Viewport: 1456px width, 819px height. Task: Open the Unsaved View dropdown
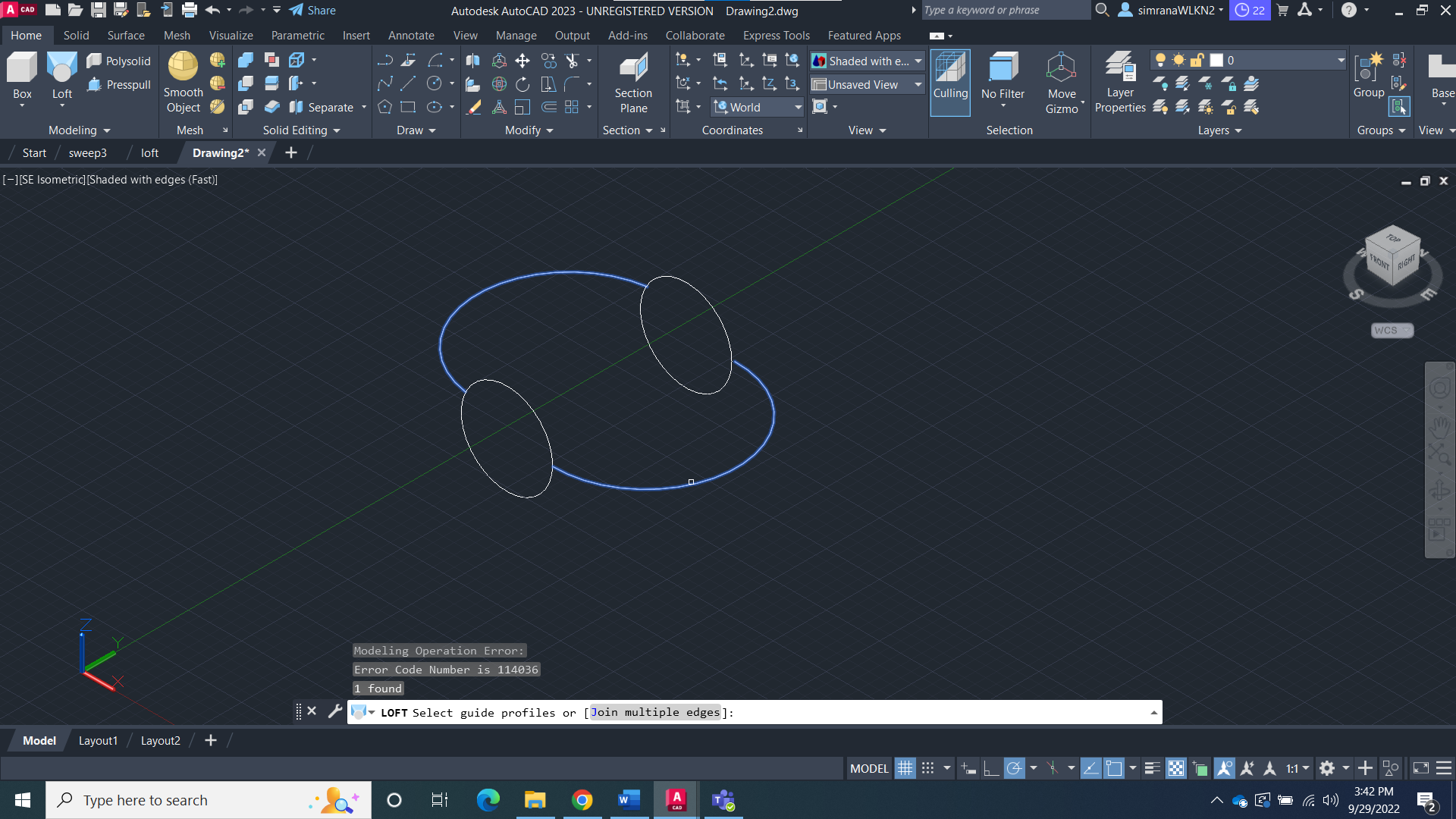[918, 84]
